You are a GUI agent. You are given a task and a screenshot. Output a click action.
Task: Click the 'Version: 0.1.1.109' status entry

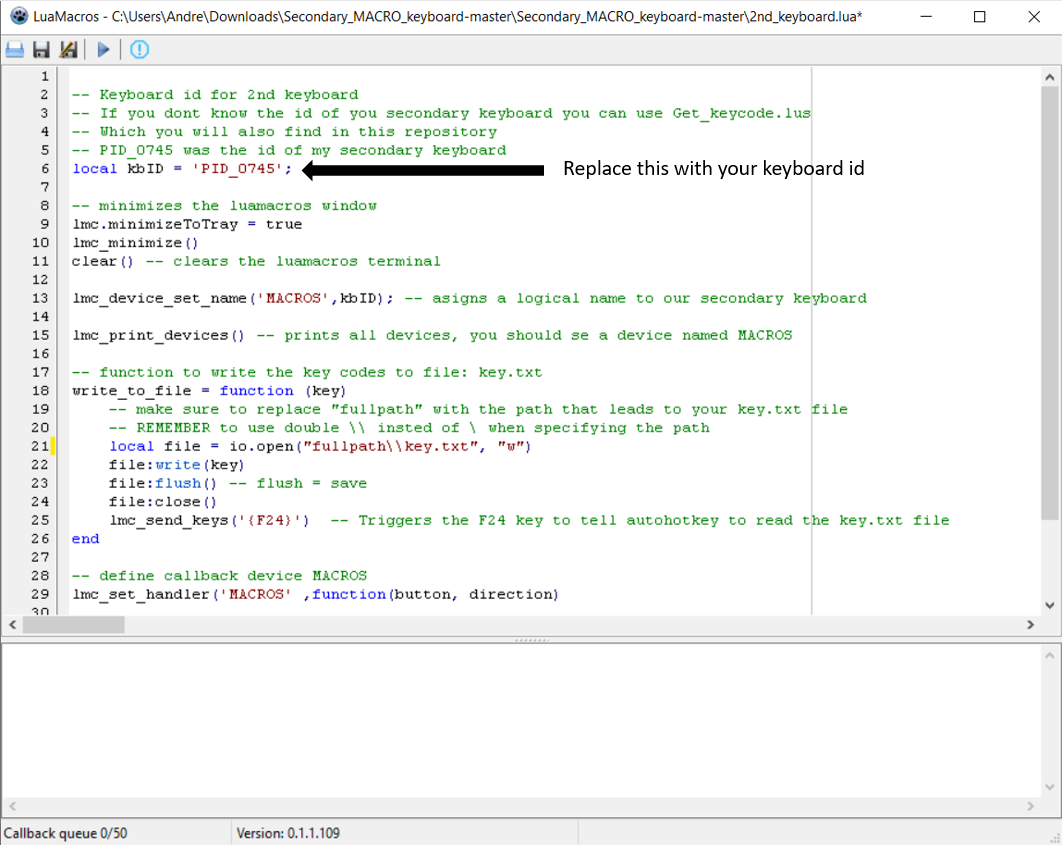288,833
